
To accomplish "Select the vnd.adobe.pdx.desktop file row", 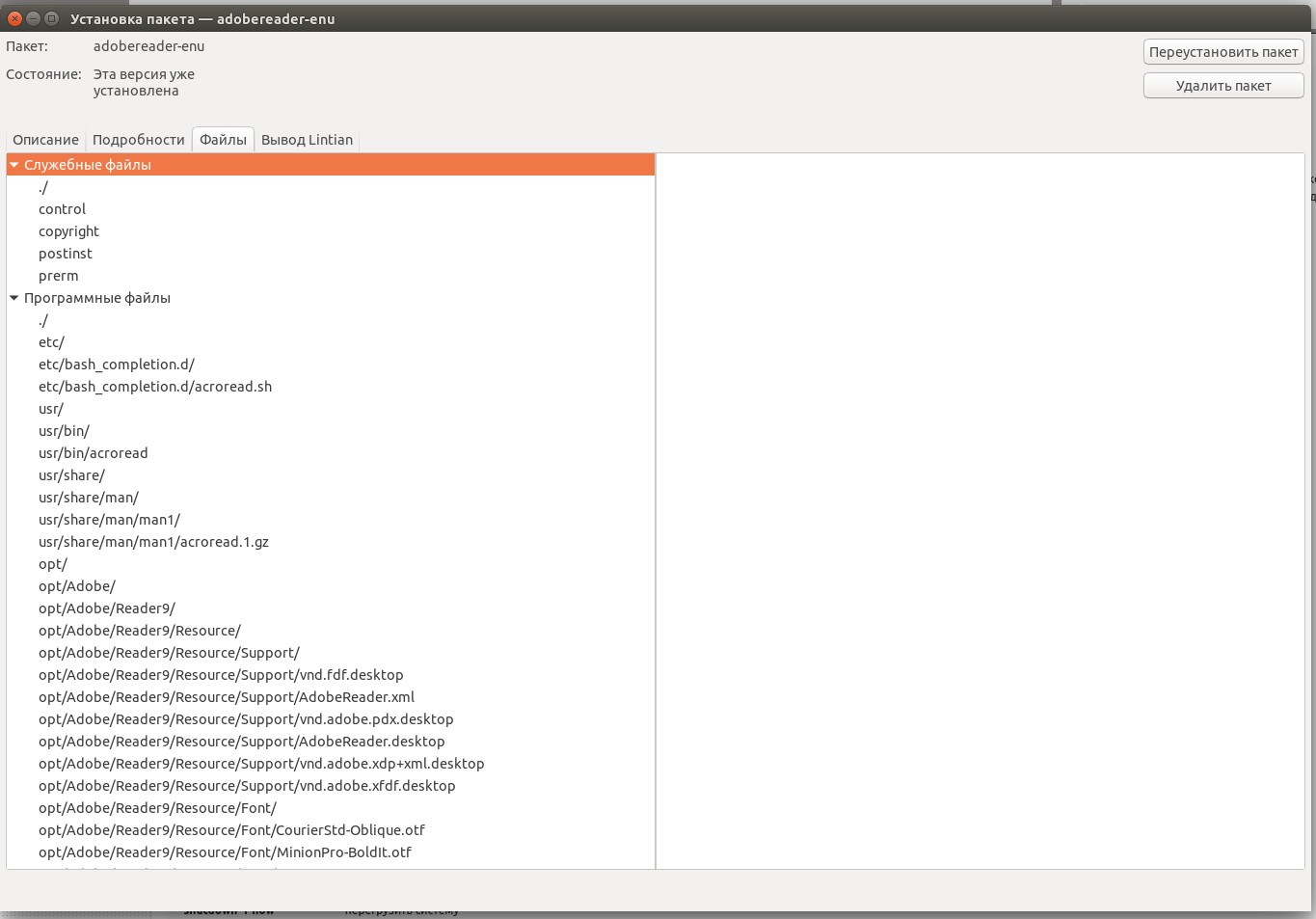I will (331, 719).
